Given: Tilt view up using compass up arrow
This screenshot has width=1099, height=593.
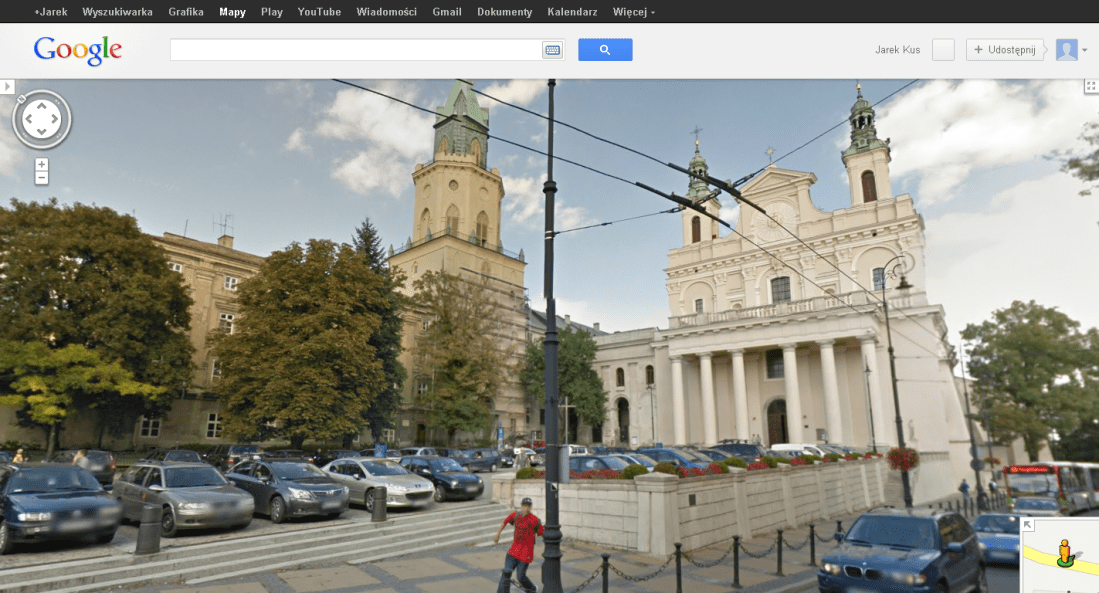Looking at the screenshot, I should click(x=41, y=106).
